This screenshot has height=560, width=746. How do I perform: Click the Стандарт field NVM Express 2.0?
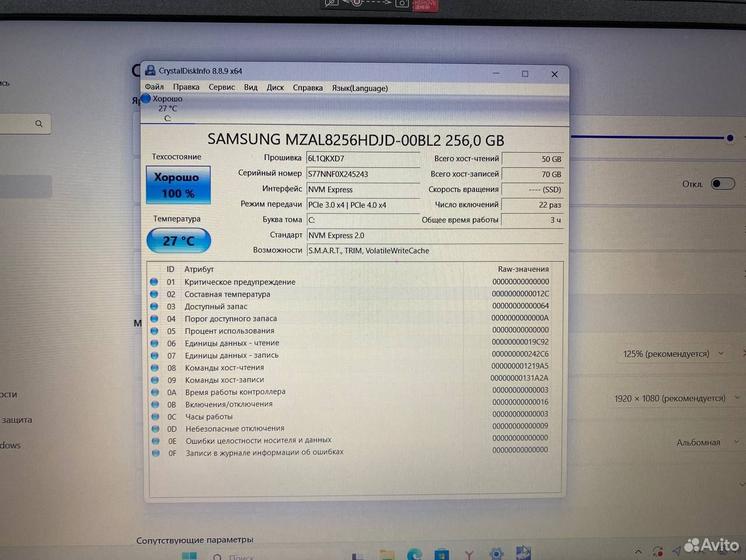pyautogui.click(x=435, y=235)
